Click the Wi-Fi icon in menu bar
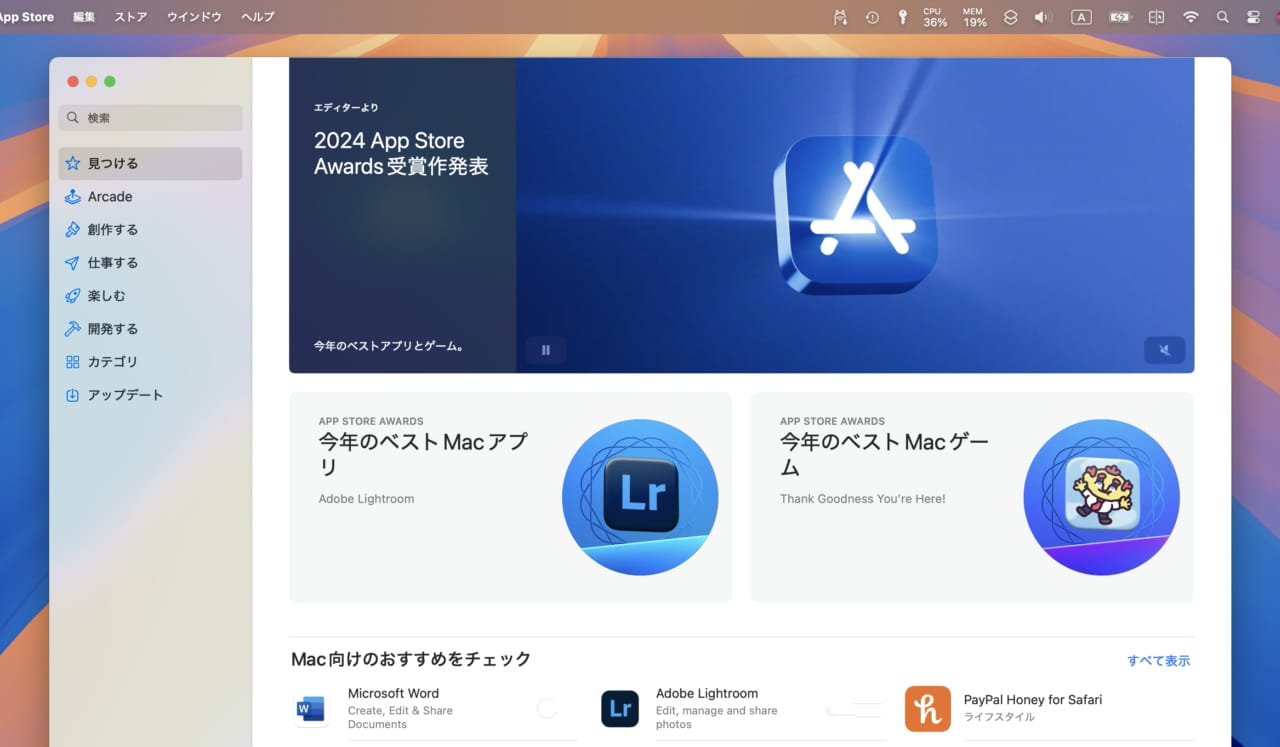 [x=1190, y=17]
